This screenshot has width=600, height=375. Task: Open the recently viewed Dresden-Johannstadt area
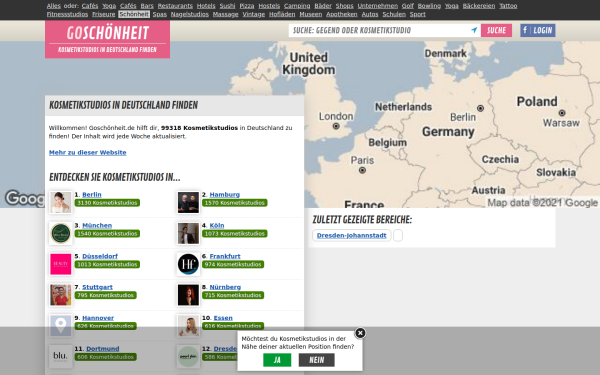point(352,235)
